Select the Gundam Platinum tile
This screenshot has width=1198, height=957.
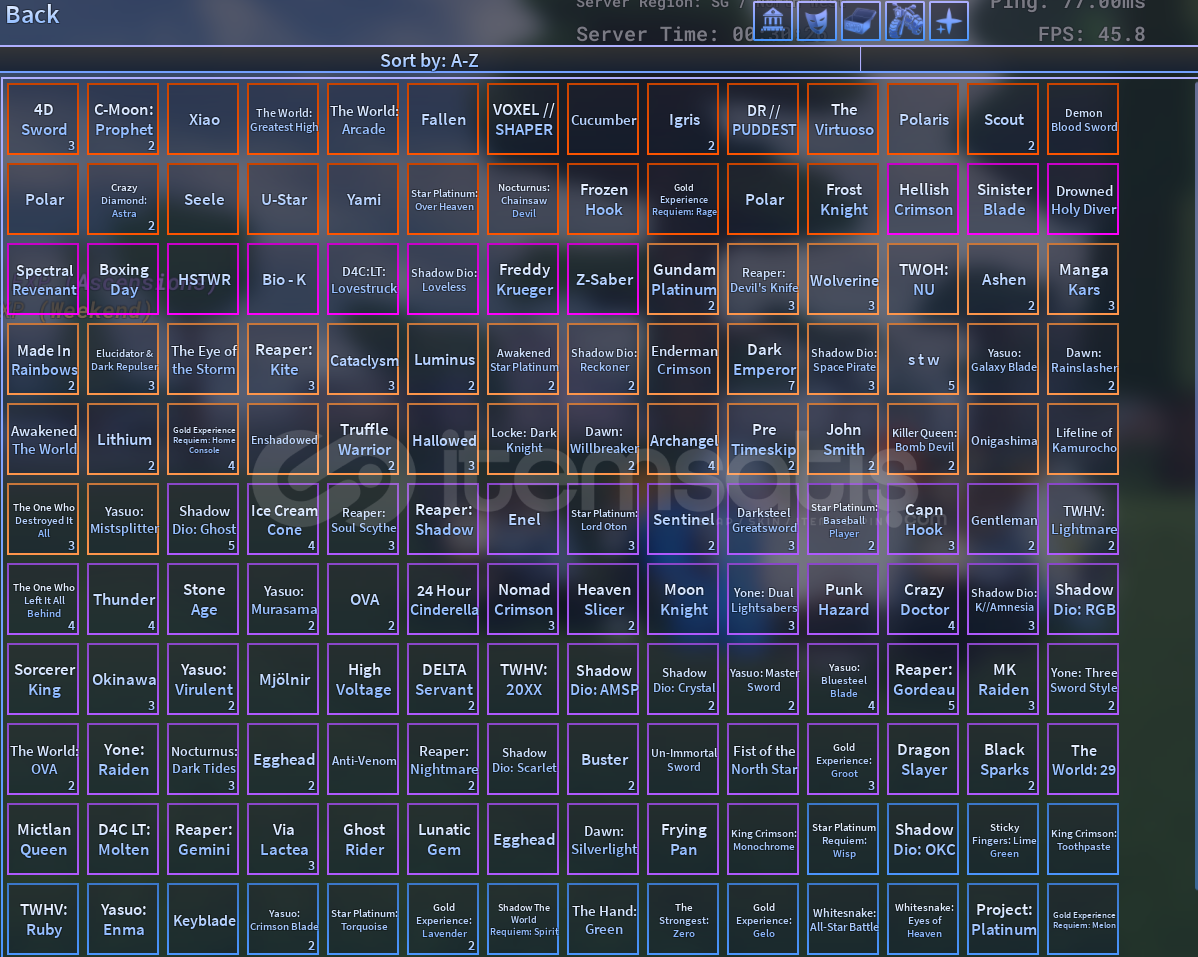[x=683, y=279]
